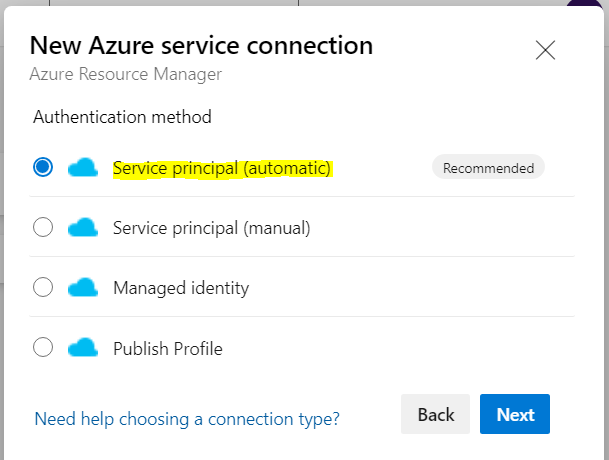
Task: Choose the Managed identity radio button
Action: [43, 288]
